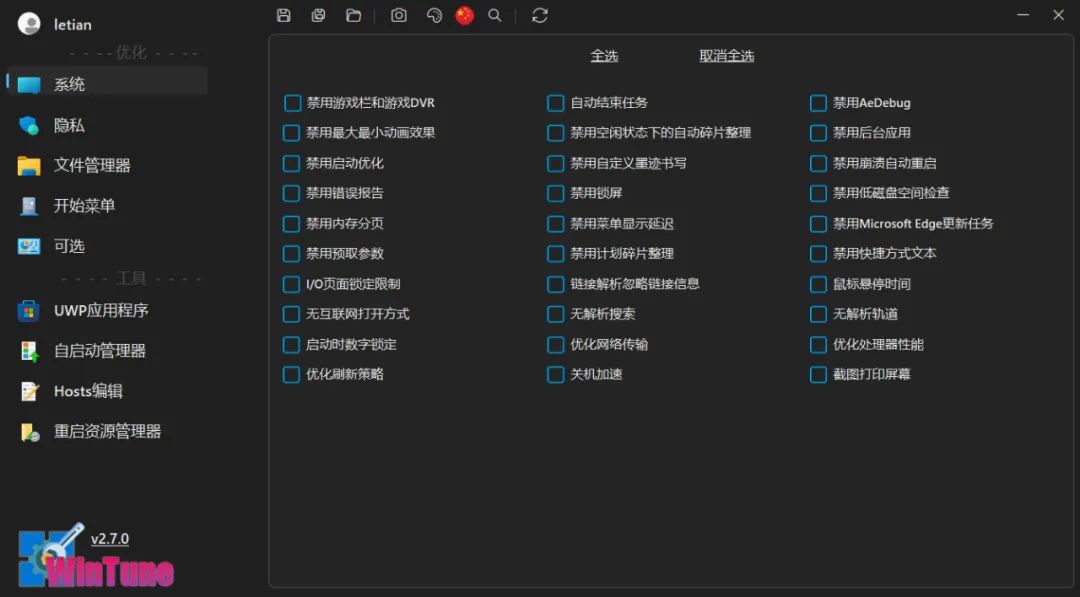Check 禁用内存分页 option
This screenshot has width=1080, height=597.
292,224
